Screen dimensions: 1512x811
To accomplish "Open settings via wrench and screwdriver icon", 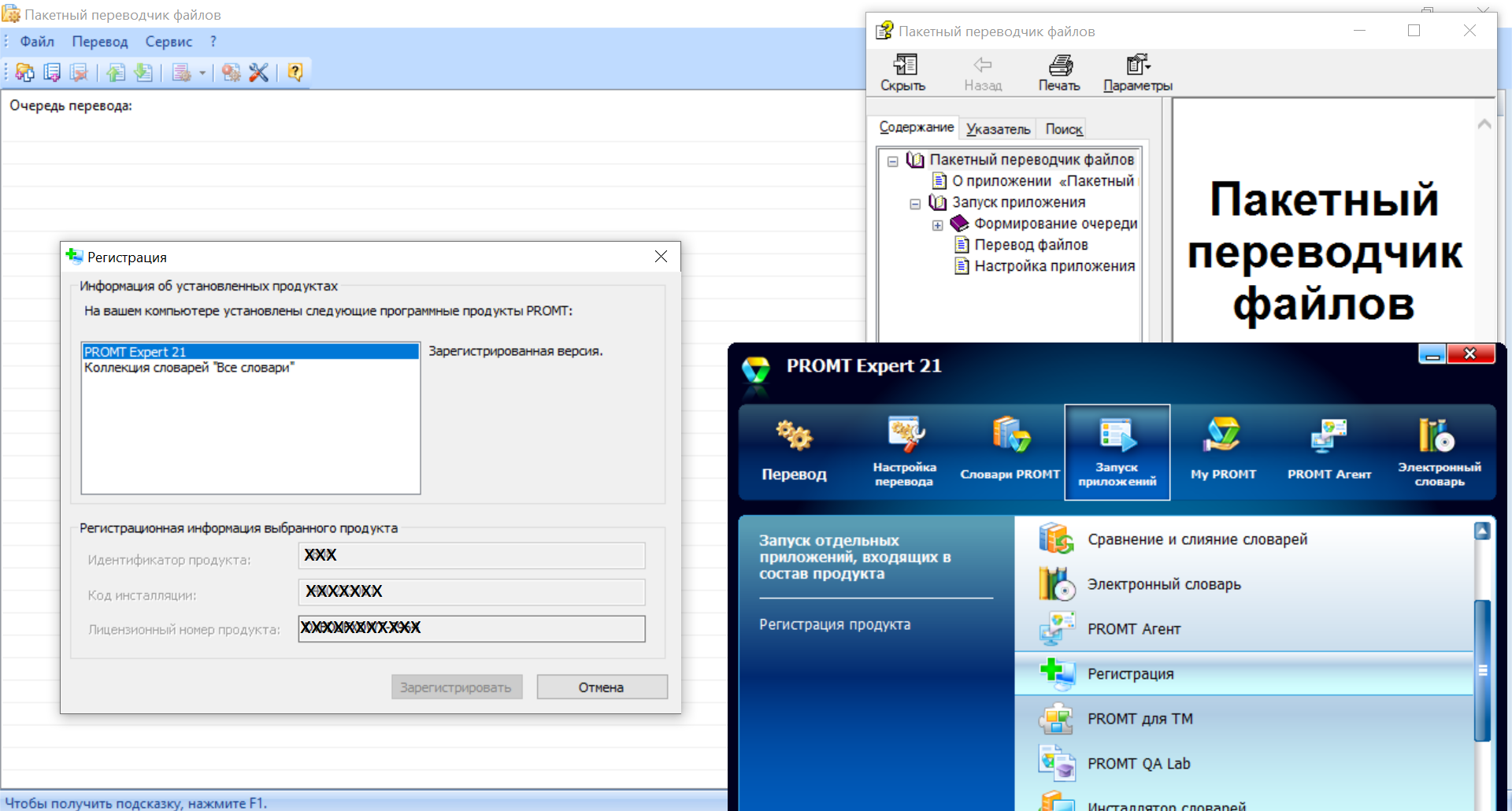I will [258, 72].
